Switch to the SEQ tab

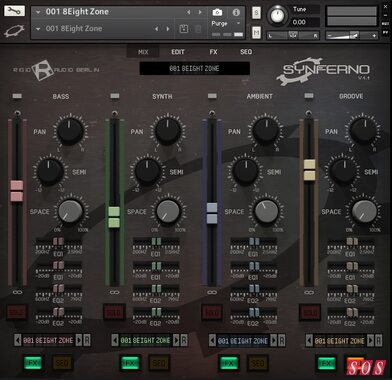[246, 52]
